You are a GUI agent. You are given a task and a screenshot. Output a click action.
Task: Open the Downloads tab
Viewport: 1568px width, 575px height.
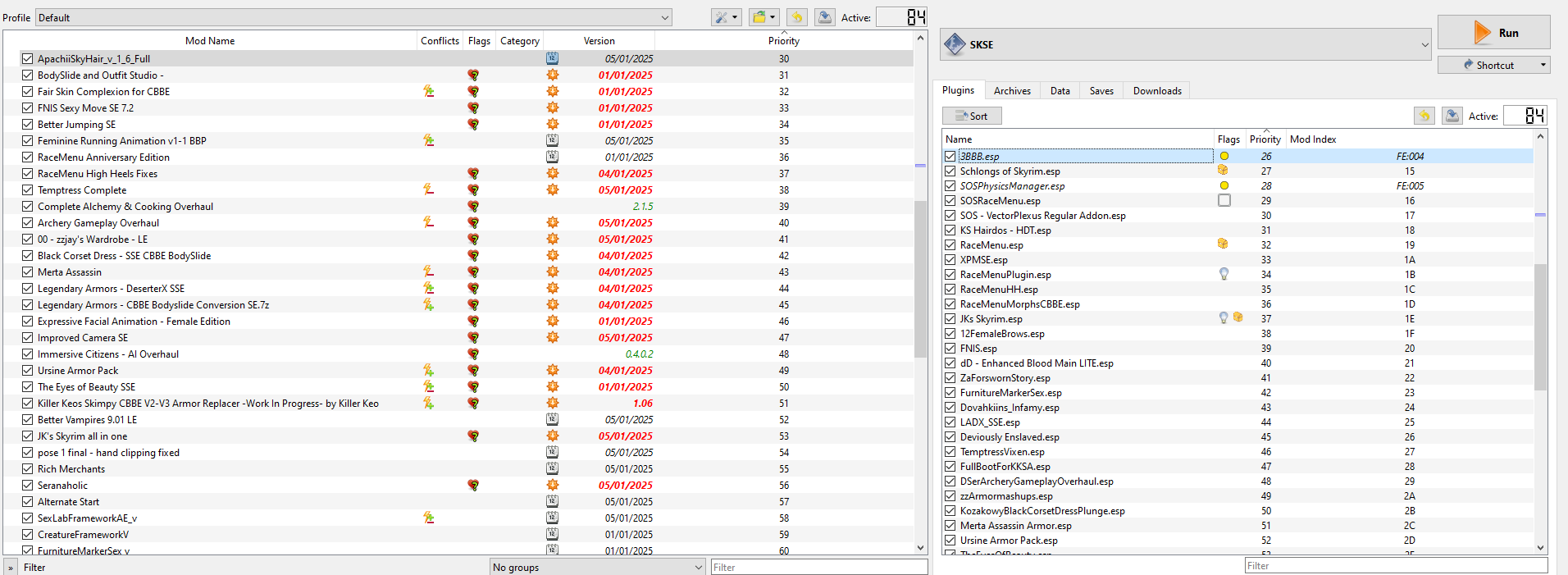click(x=1157, y=91)
